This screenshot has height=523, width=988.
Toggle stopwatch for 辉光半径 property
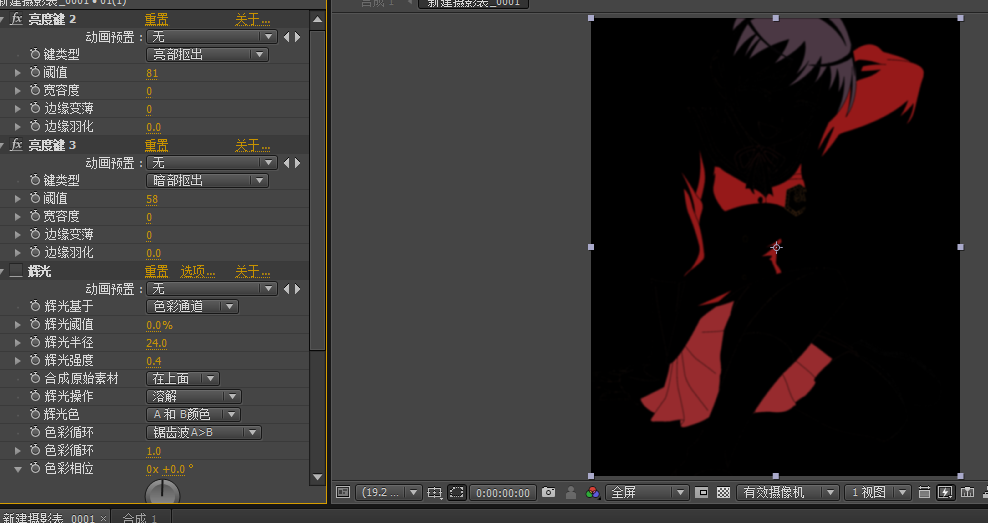(x=35, y=343)
